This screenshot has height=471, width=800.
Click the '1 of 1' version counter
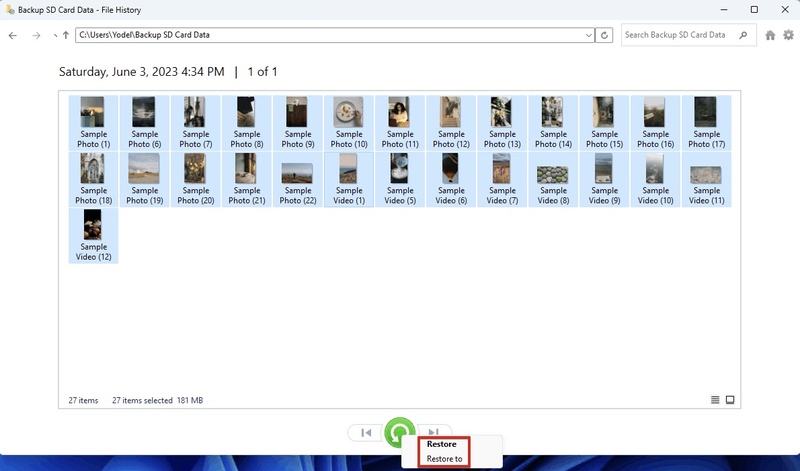[262, 72]
